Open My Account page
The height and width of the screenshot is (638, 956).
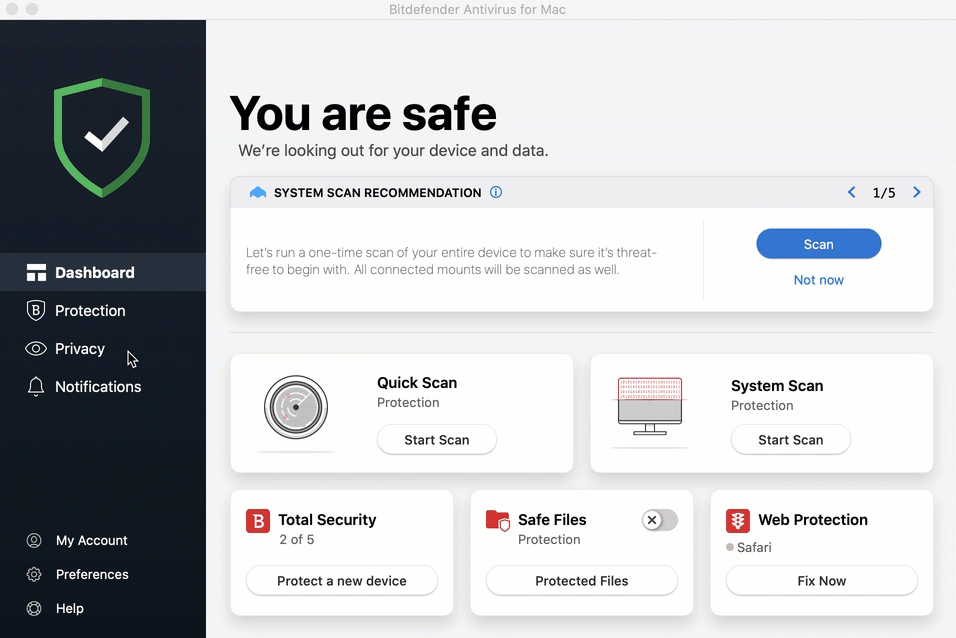coord(91,540)
